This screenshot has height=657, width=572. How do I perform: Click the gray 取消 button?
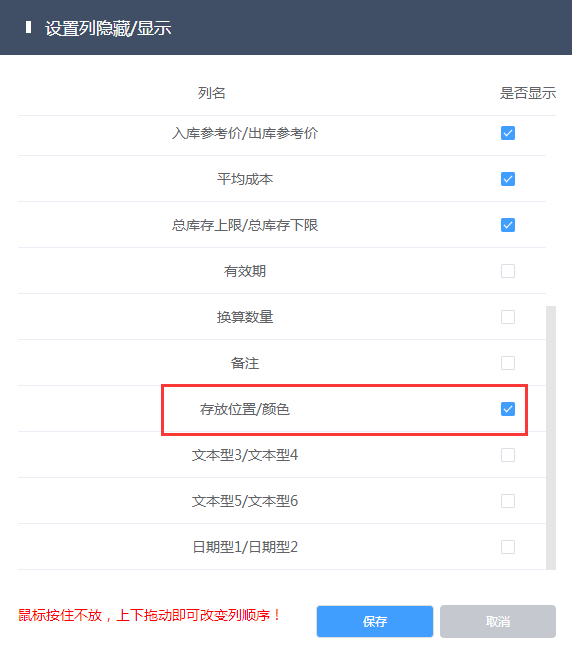click(x=498, y=621)
